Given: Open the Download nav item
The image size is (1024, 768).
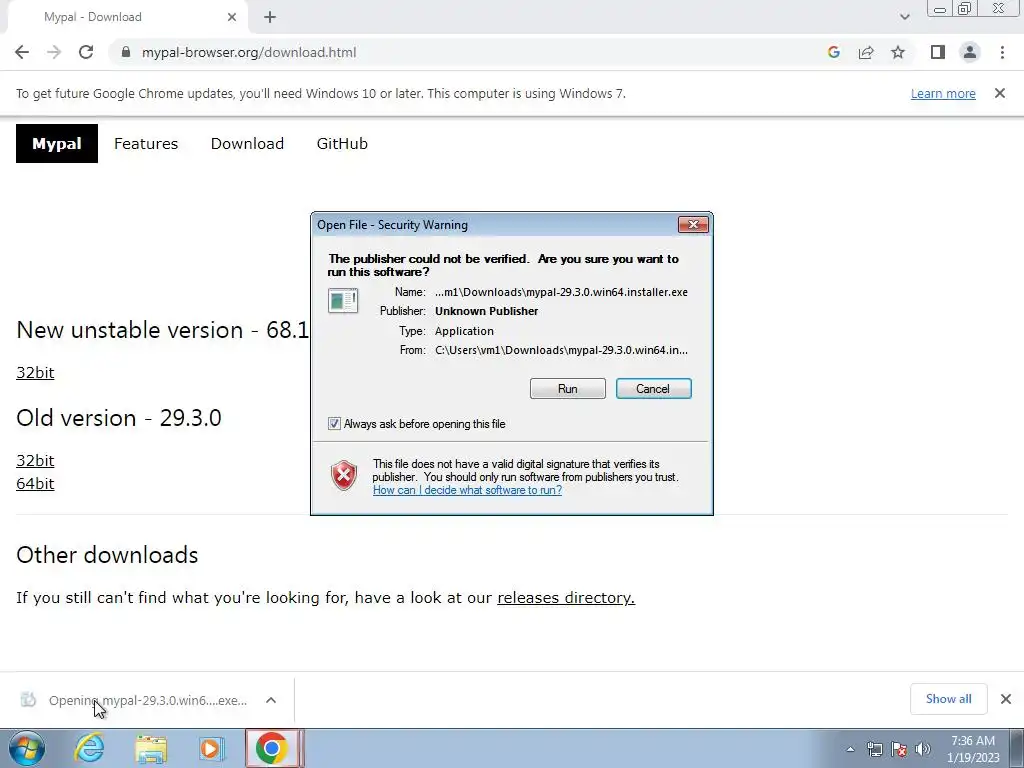Looking at the screenshot, I should point(247,144).
